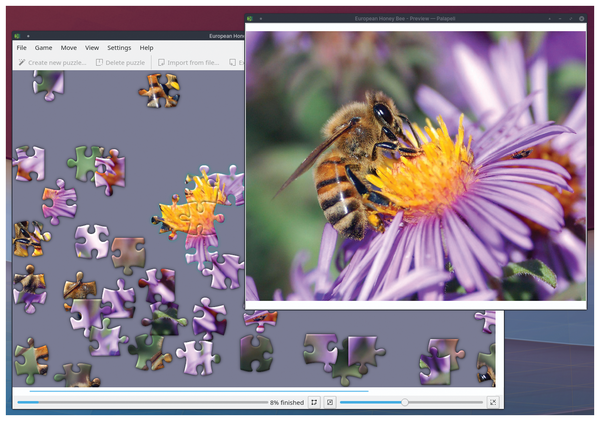Click the 8% finished progress bar
This screenshot has height=421, width=600.
142,403
